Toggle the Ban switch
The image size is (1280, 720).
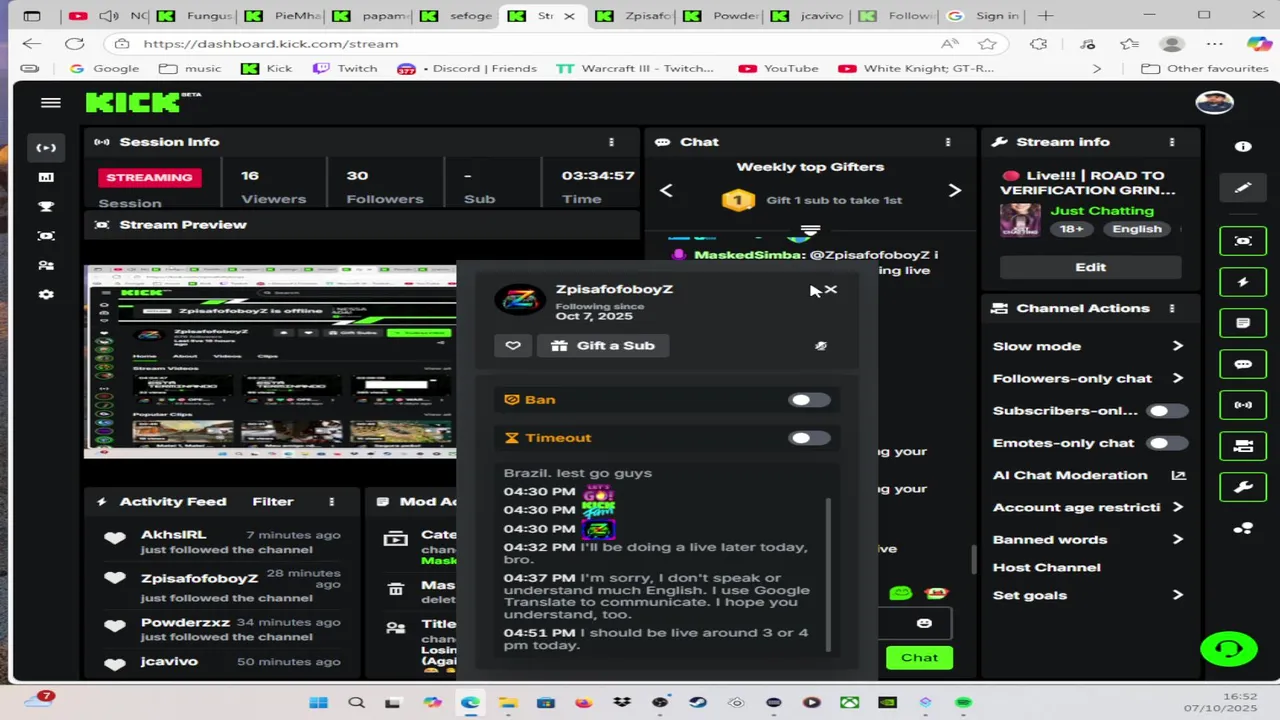[808, 400]
